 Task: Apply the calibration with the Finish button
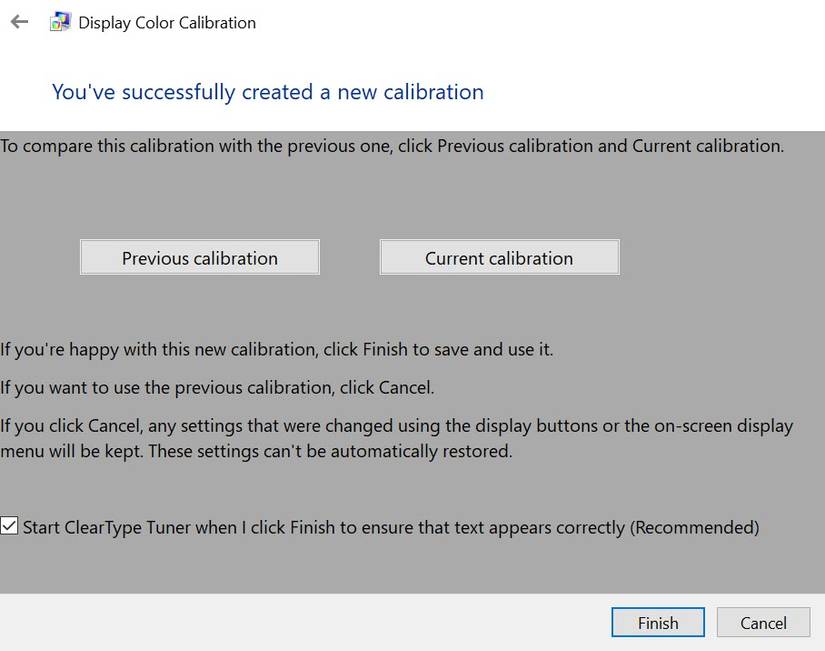pyautogui.click(x=657, y=622)
